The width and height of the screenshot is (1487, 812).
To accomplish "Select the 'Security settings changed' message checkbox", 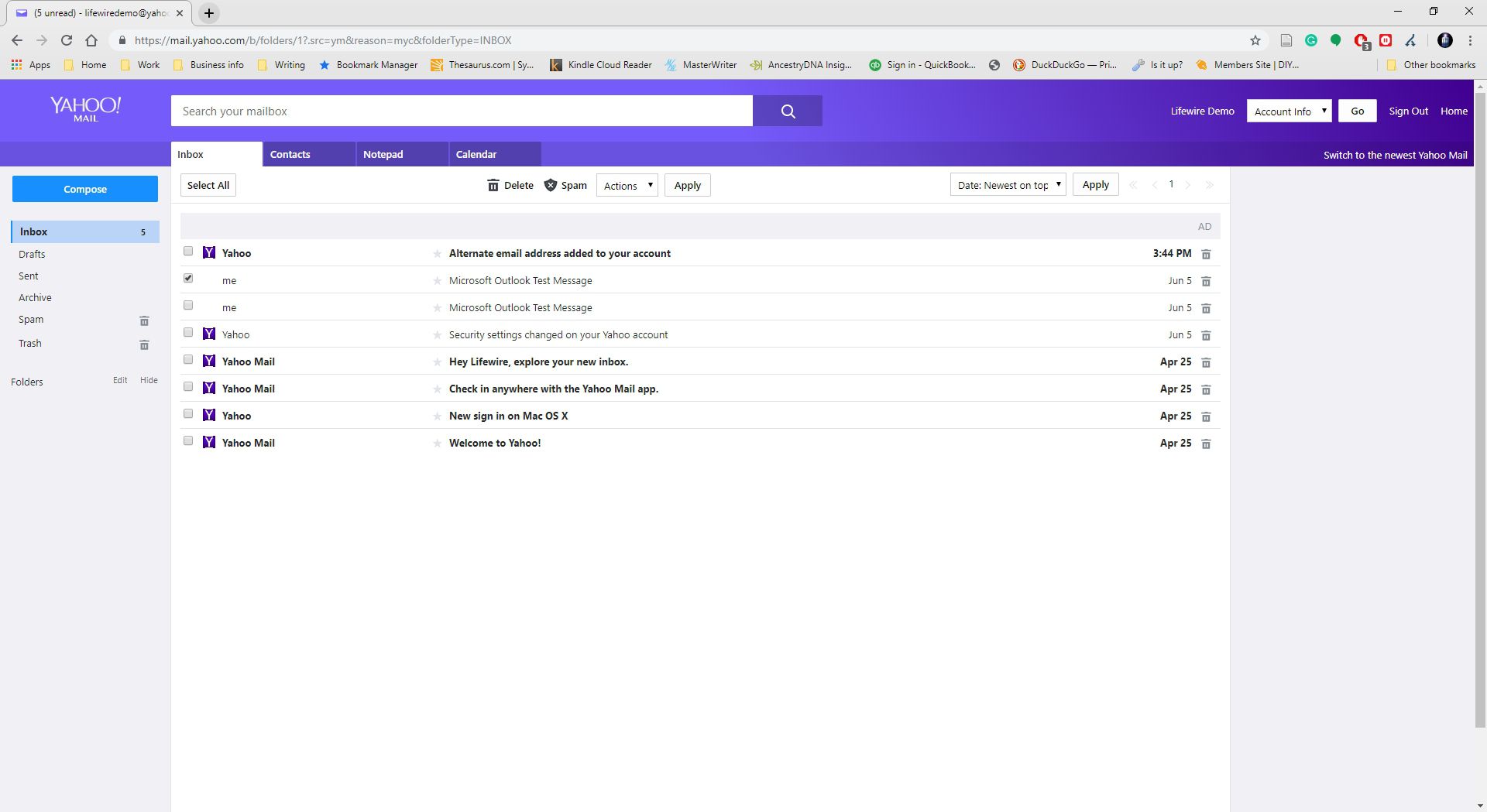I will 188,332.
